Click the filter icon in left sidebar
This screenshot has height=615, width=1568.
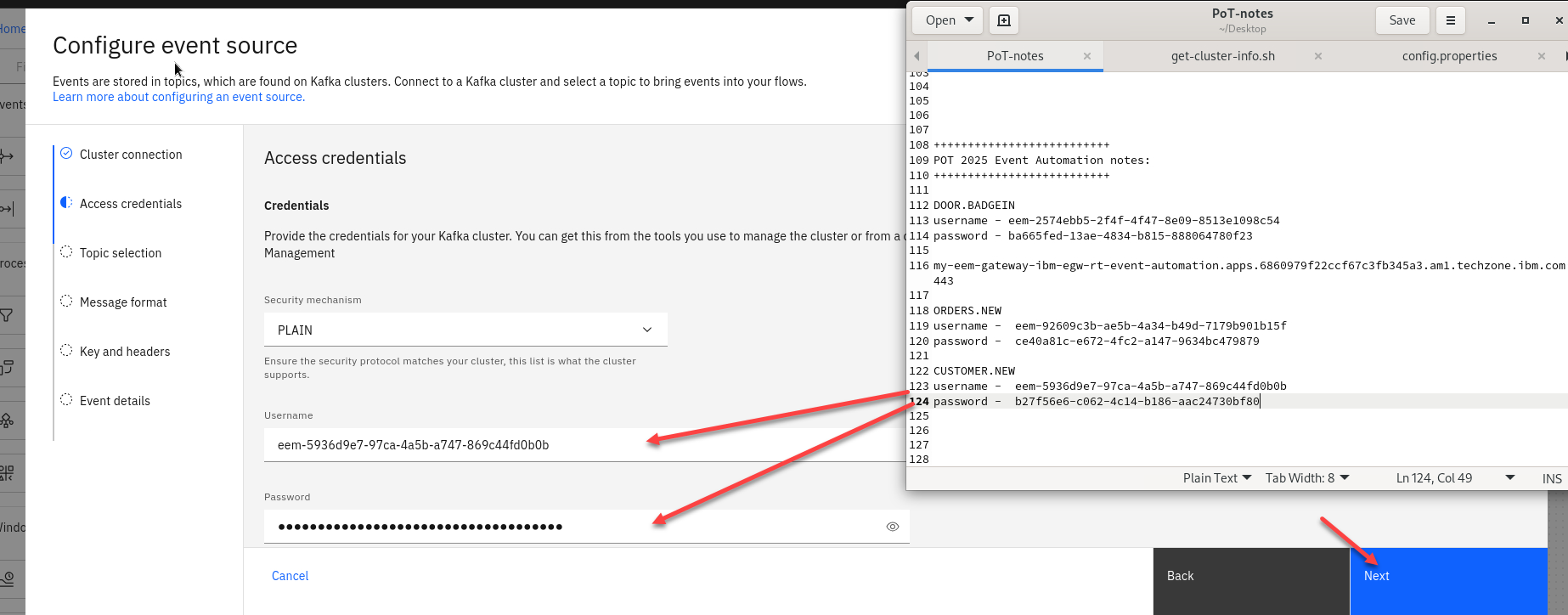tap(8, 315)
